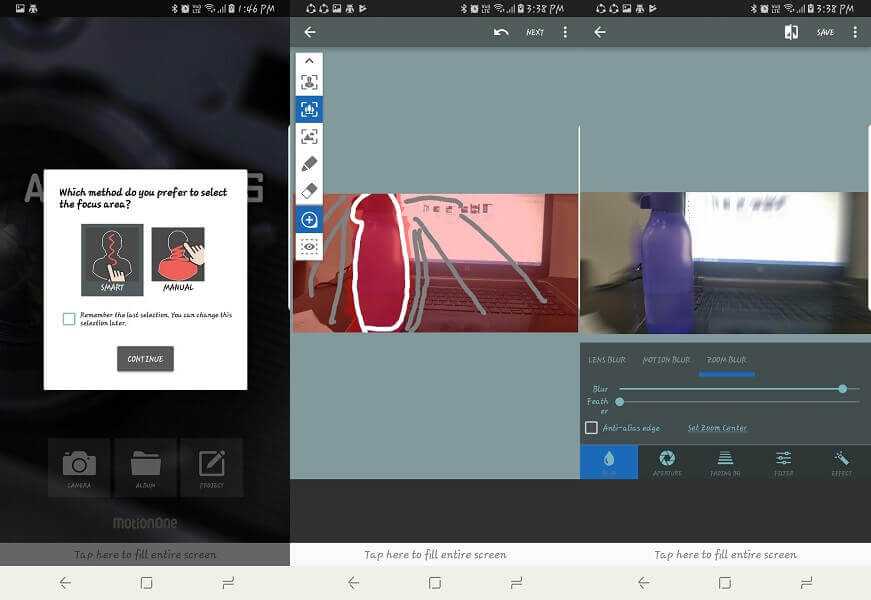
Task: Select the landscape focus selection tool
Action: 309,136
